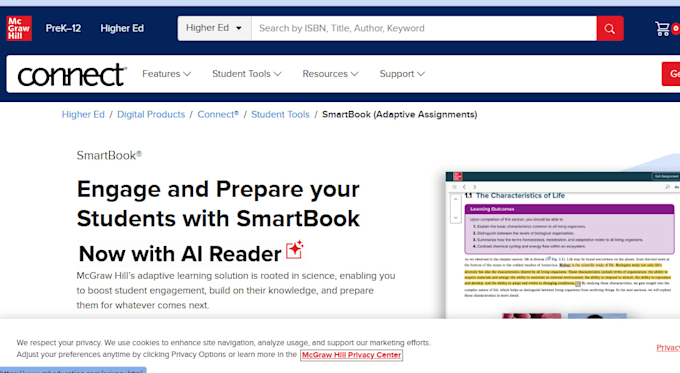Click the SmartBook (Adaptive Assignments) breadcrumb text
The height and width of the screenshot is (373, 680).
point(399,115)
